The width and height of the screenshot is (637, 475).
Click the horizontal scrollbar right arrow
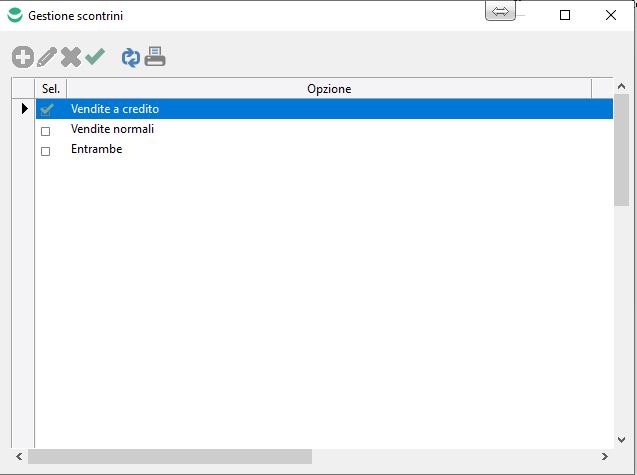(x=606, y=456)
